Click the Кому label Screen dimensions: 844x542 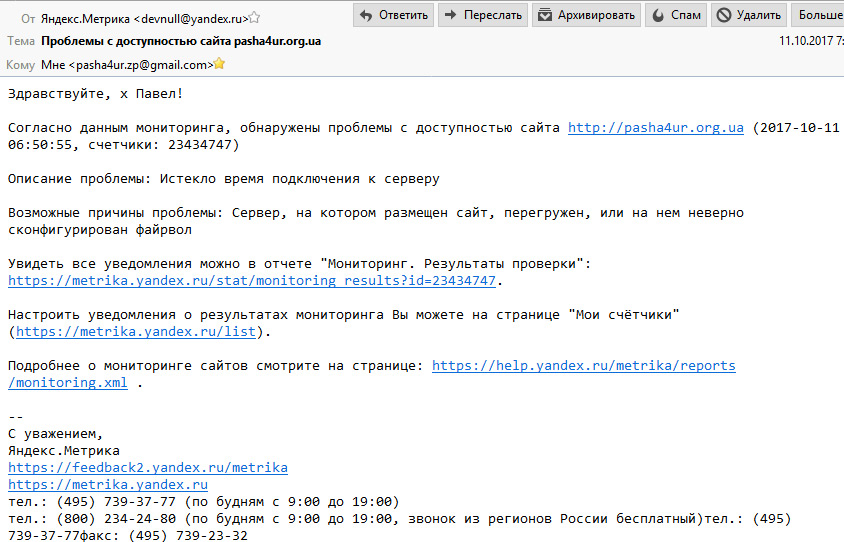[x=20, y=65]
